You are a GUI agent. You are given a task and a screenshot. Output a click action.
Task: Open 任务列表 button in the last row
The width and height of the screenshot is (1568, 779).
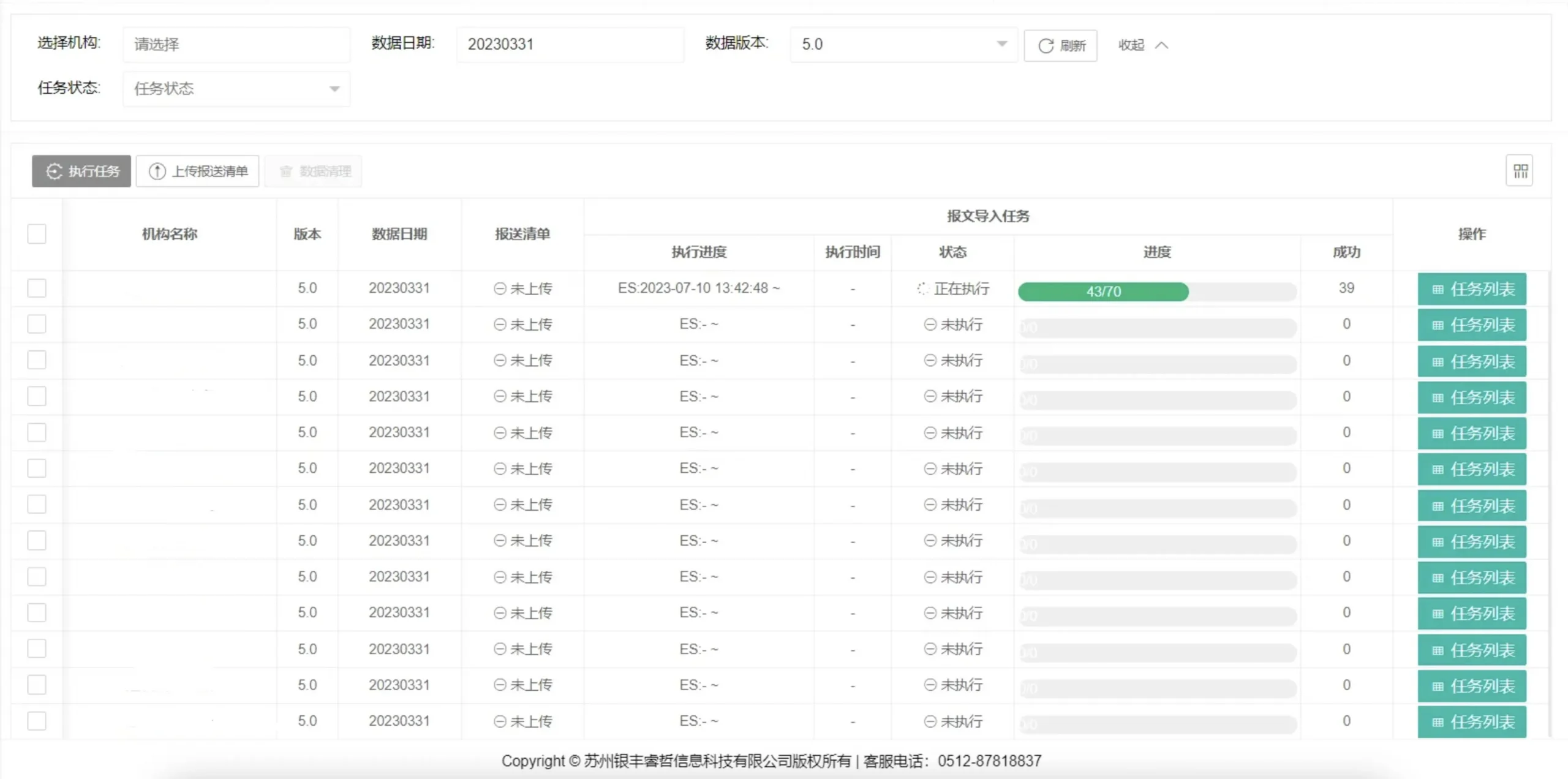[x=1472, y=722]
